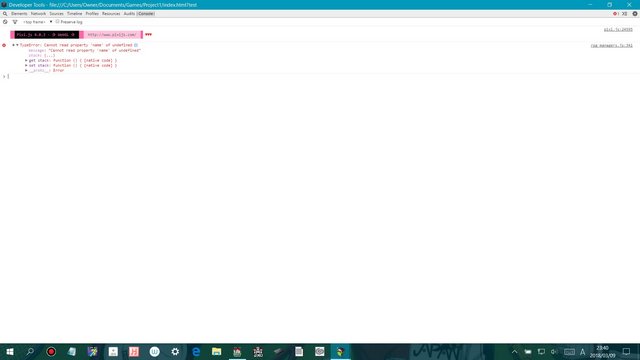Open the Action Center notification icon
Image resolution: width=640 pixels, height=360 pixels.
pyautogui.click(x=626, y=351)
